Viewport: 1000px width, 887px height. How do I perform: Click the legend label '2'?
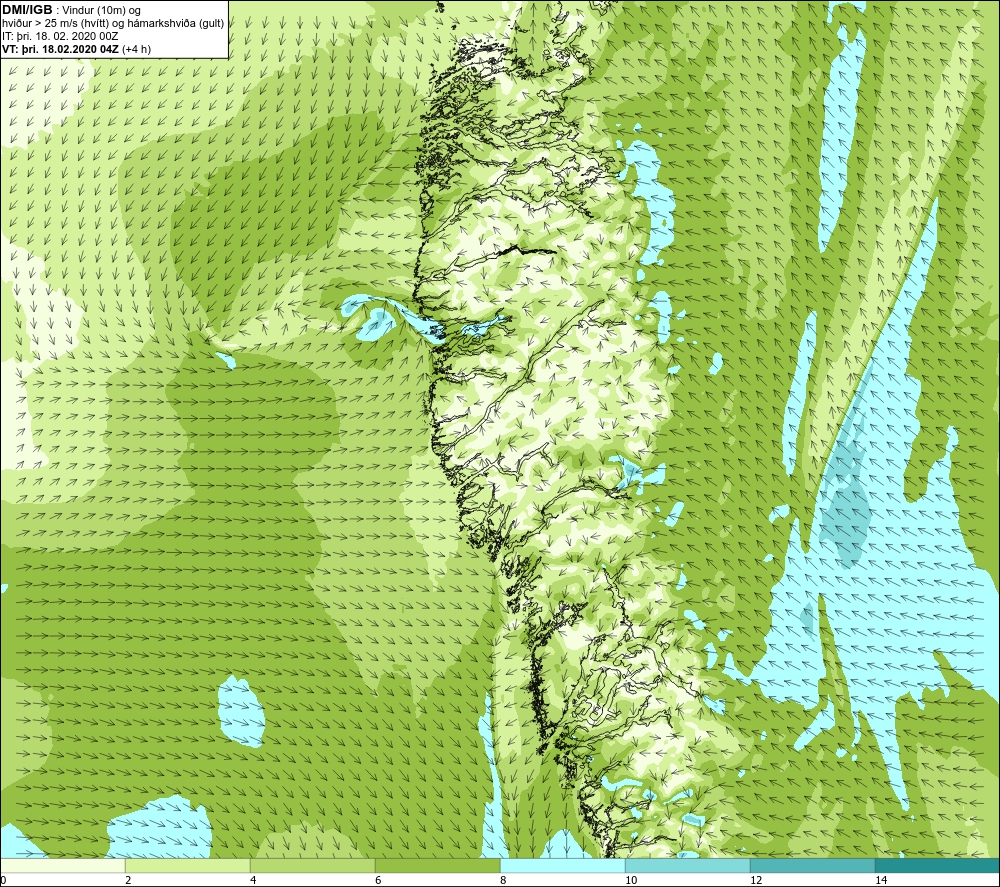pyautogui.click(x=128, y=880)
